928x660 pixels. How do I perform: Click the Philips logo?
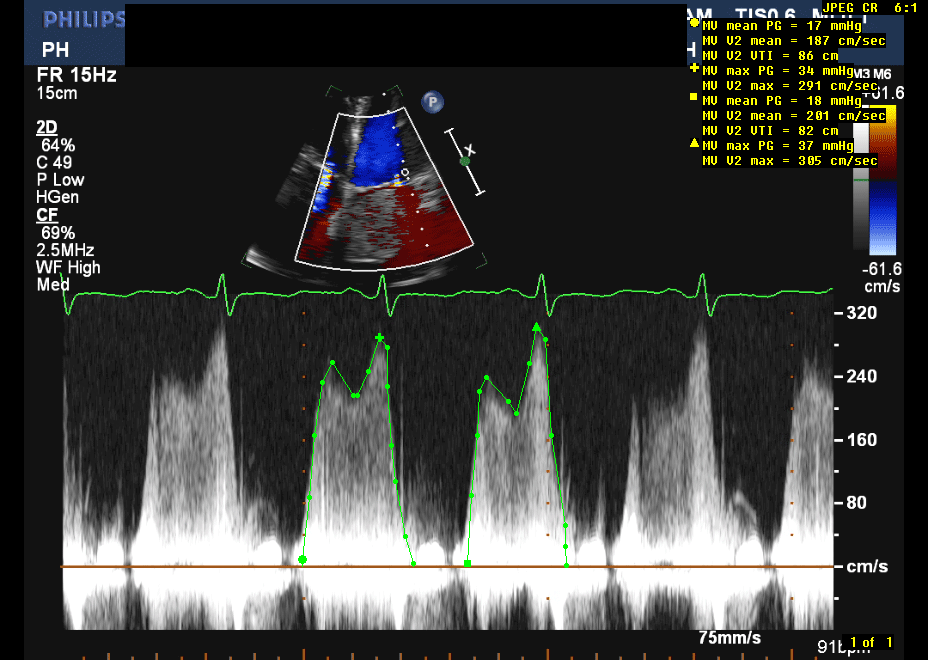pos(84,20)
